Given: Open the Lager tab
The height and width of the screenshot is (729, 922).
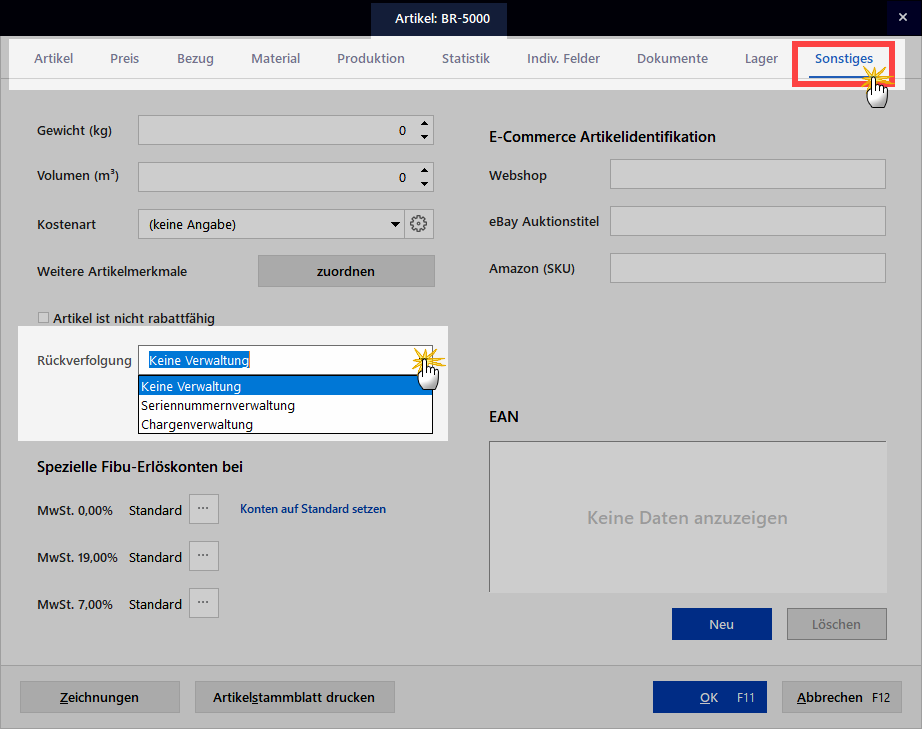Looking at the screenshot, I should point(761,59).
